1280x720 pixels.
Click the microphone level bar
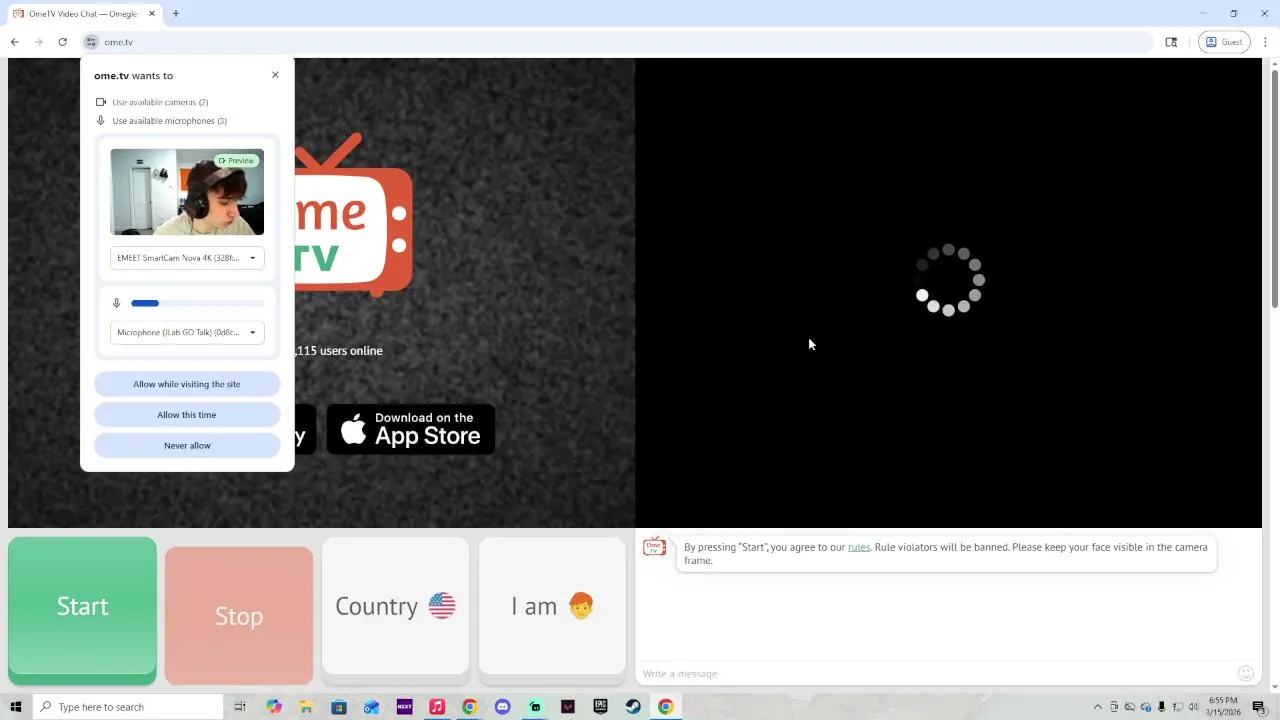[x=198, y=303]
